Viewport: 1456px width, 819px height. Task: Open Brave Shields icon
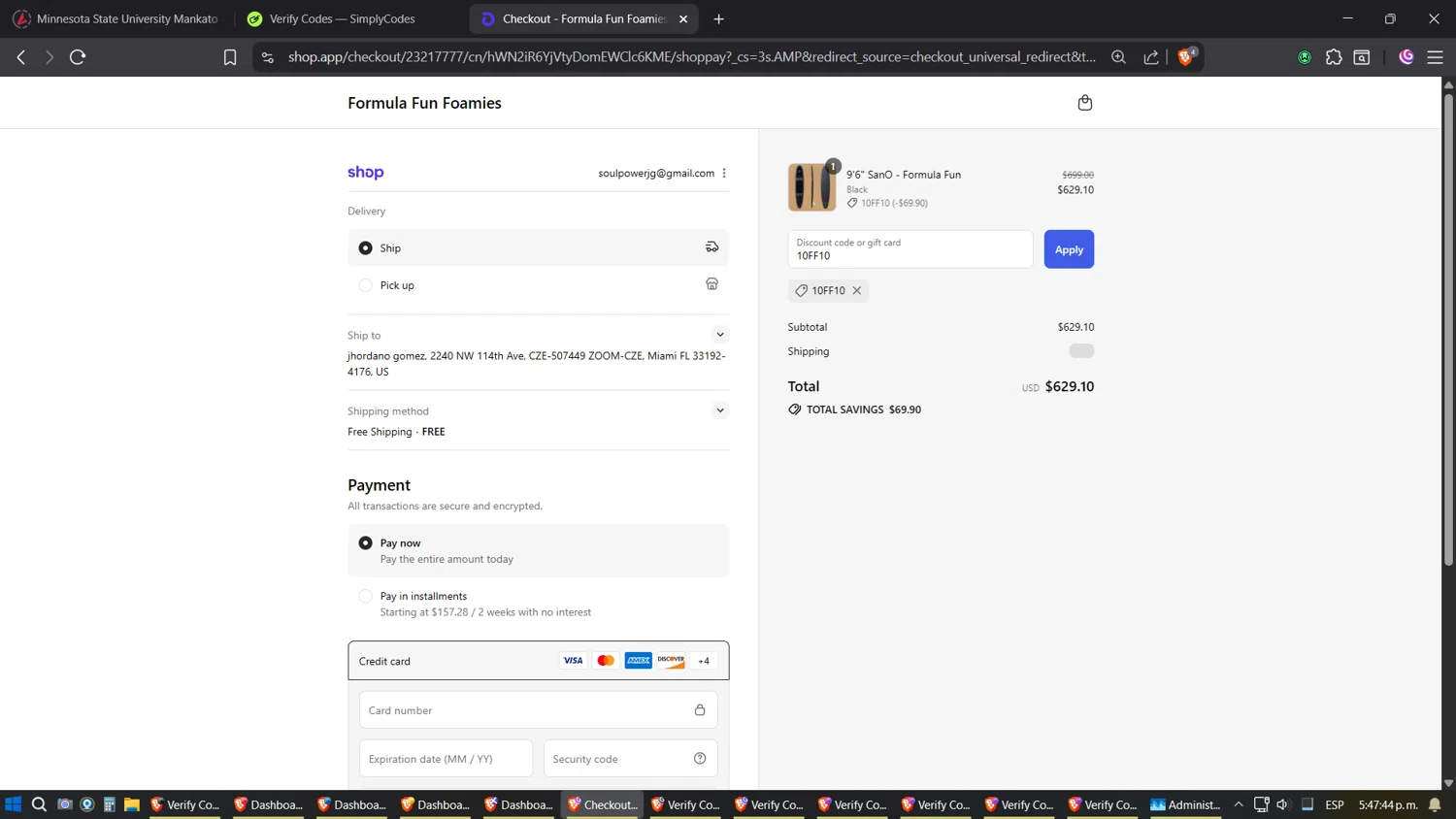1185,57
